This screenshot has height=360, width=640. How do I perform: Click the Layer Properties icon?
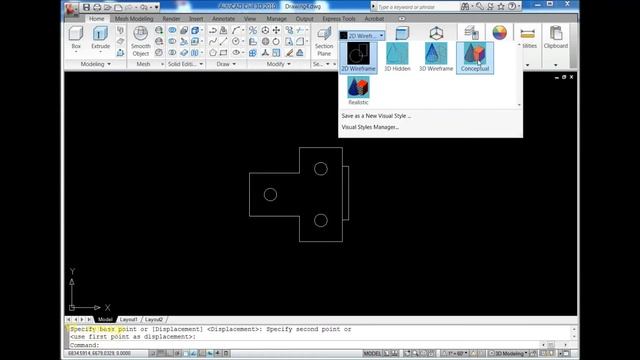coord(471,33)
